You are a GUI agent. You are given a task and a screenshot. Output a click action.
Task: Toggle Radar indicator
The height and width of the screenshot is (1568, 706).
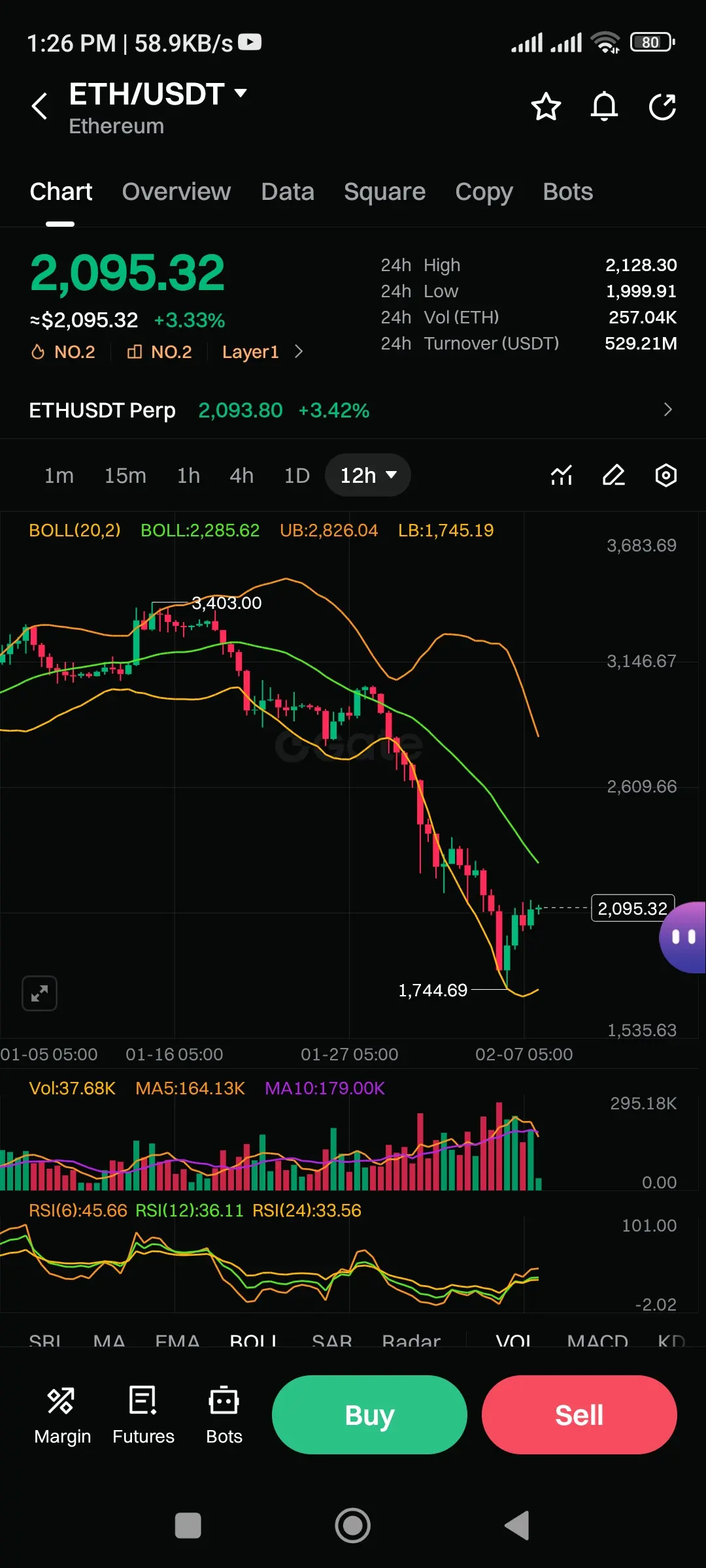[x=411, y=1341]
